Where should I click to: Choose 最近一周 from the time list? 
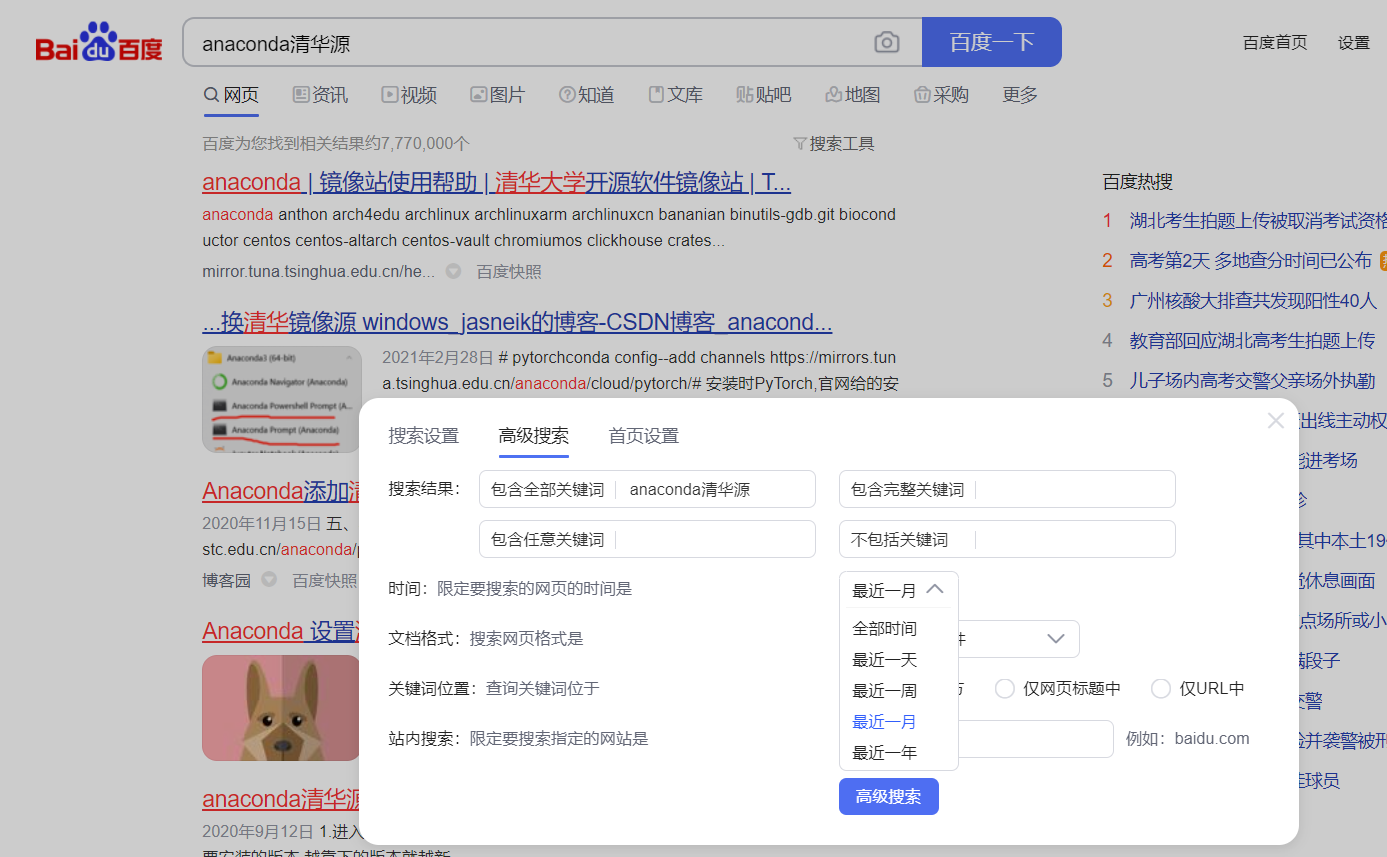click(885, 691)
